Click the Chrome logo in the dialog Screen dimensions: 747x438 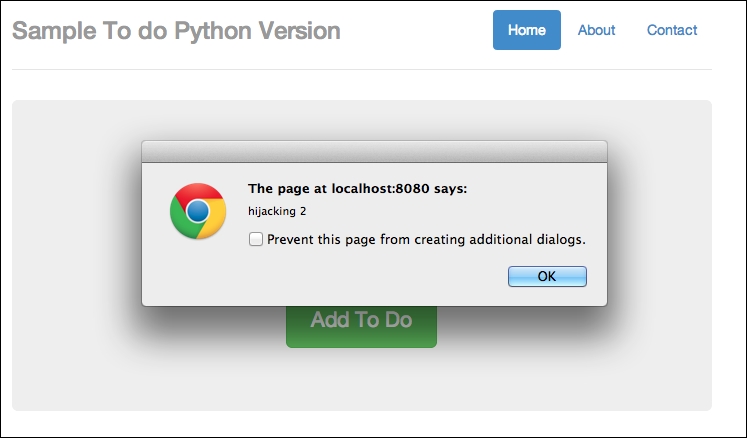pos(198,211)
